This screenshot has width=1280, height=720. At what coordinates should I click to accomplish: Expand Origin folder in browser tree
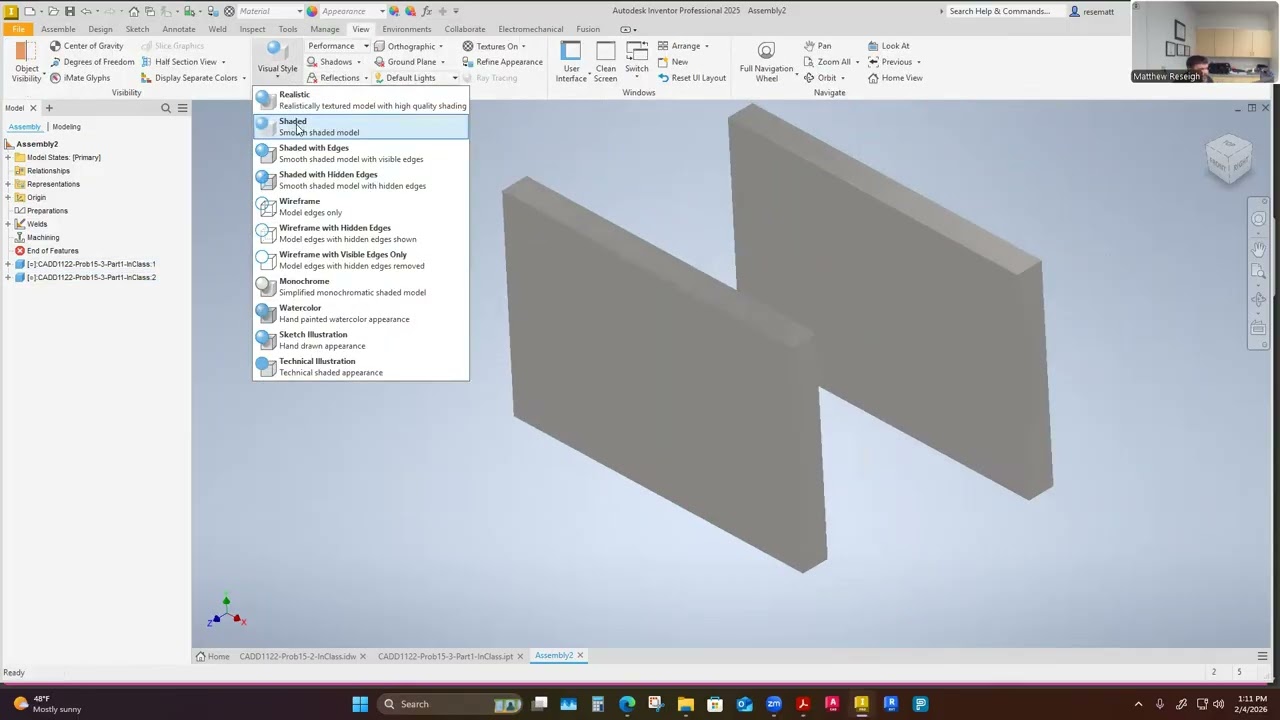(8, 197)
